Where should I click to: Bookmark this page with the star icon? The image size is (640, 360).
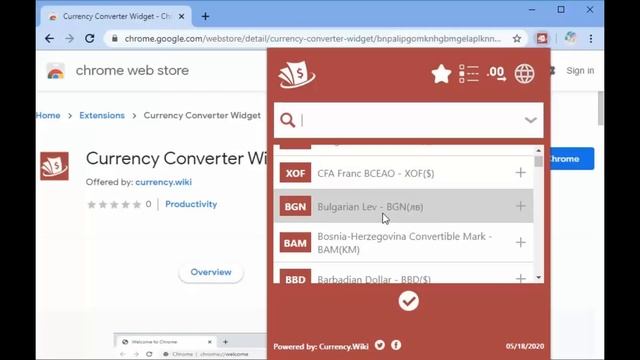517,39
